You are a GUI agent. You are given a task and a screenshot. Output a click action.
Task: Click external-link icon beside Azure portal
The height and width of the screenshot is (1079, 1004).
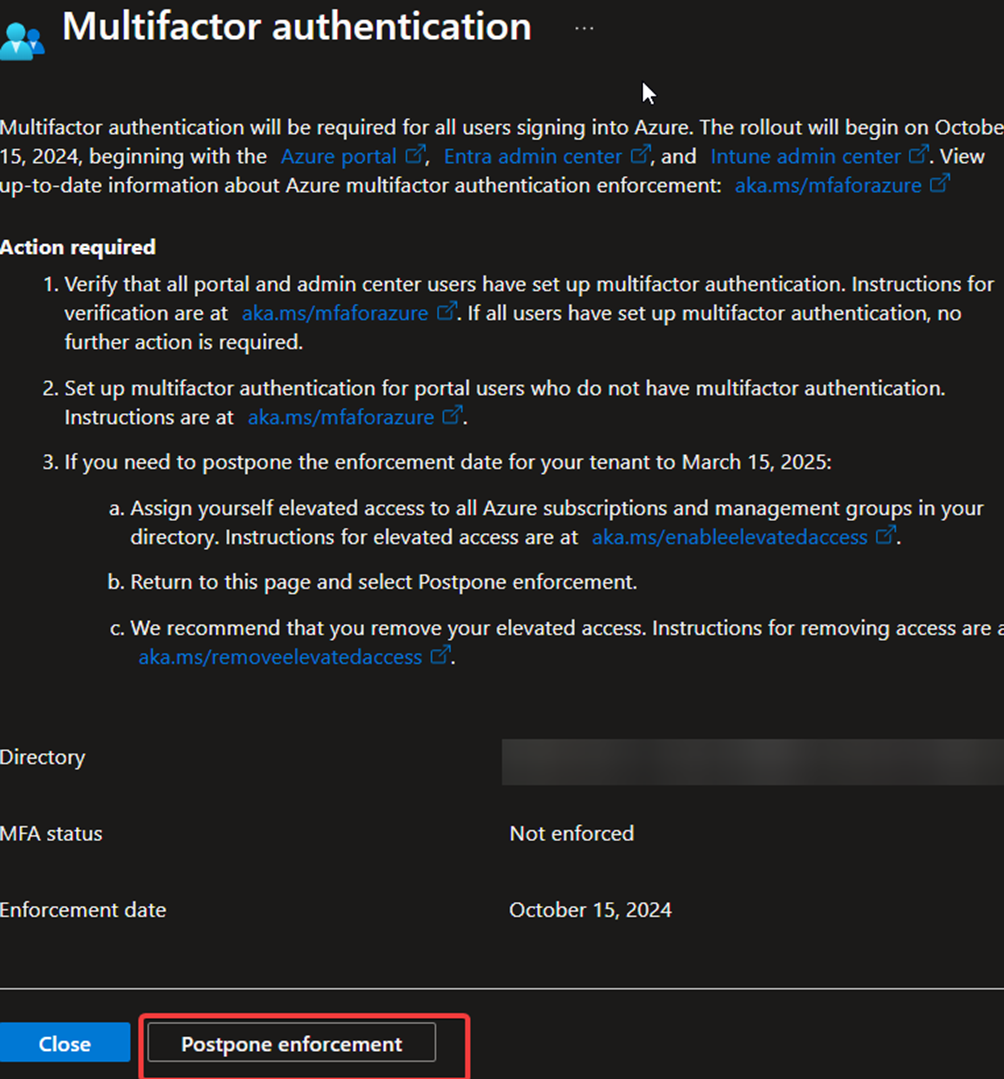tap(415, 156)
